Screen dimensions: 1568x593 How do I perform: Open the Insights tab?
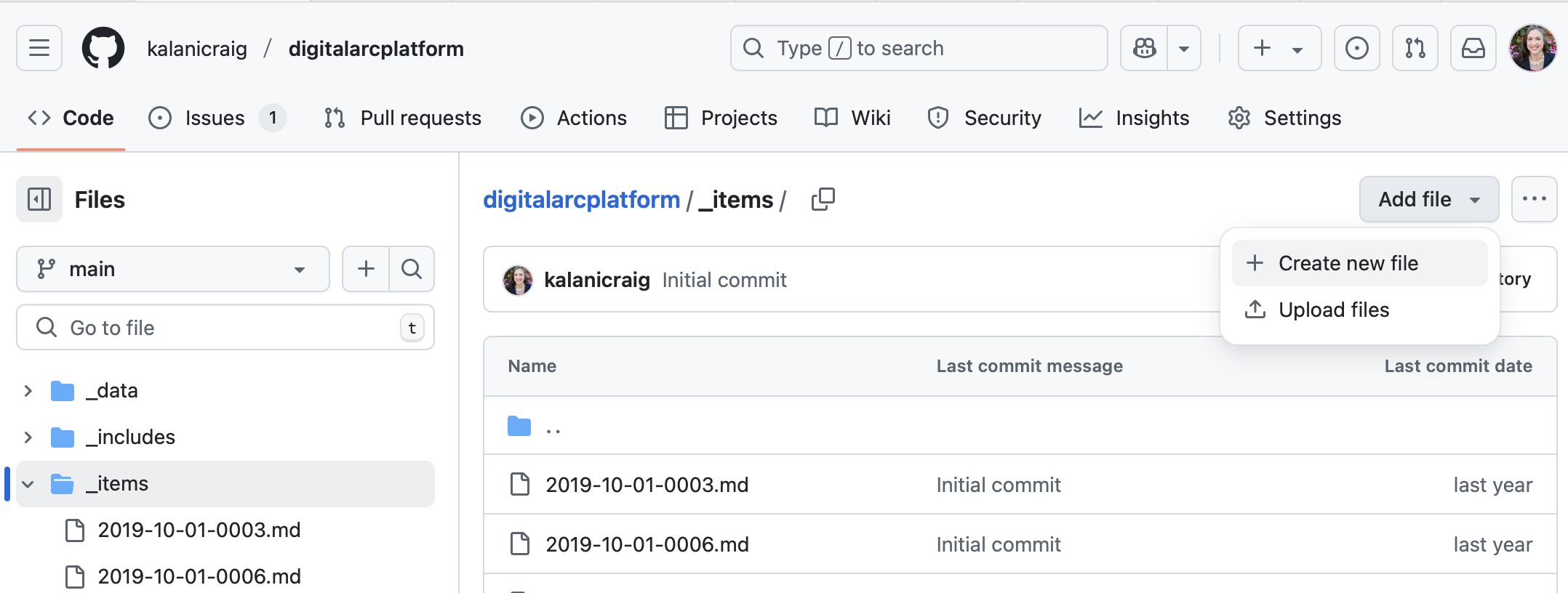[1134, 118]
